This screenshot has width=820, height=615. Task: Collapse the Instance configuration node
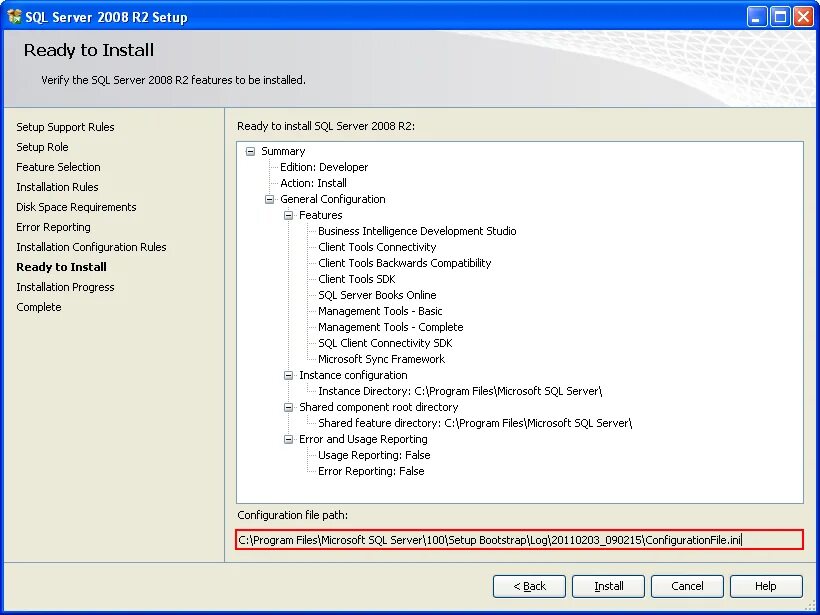point(288,375)
